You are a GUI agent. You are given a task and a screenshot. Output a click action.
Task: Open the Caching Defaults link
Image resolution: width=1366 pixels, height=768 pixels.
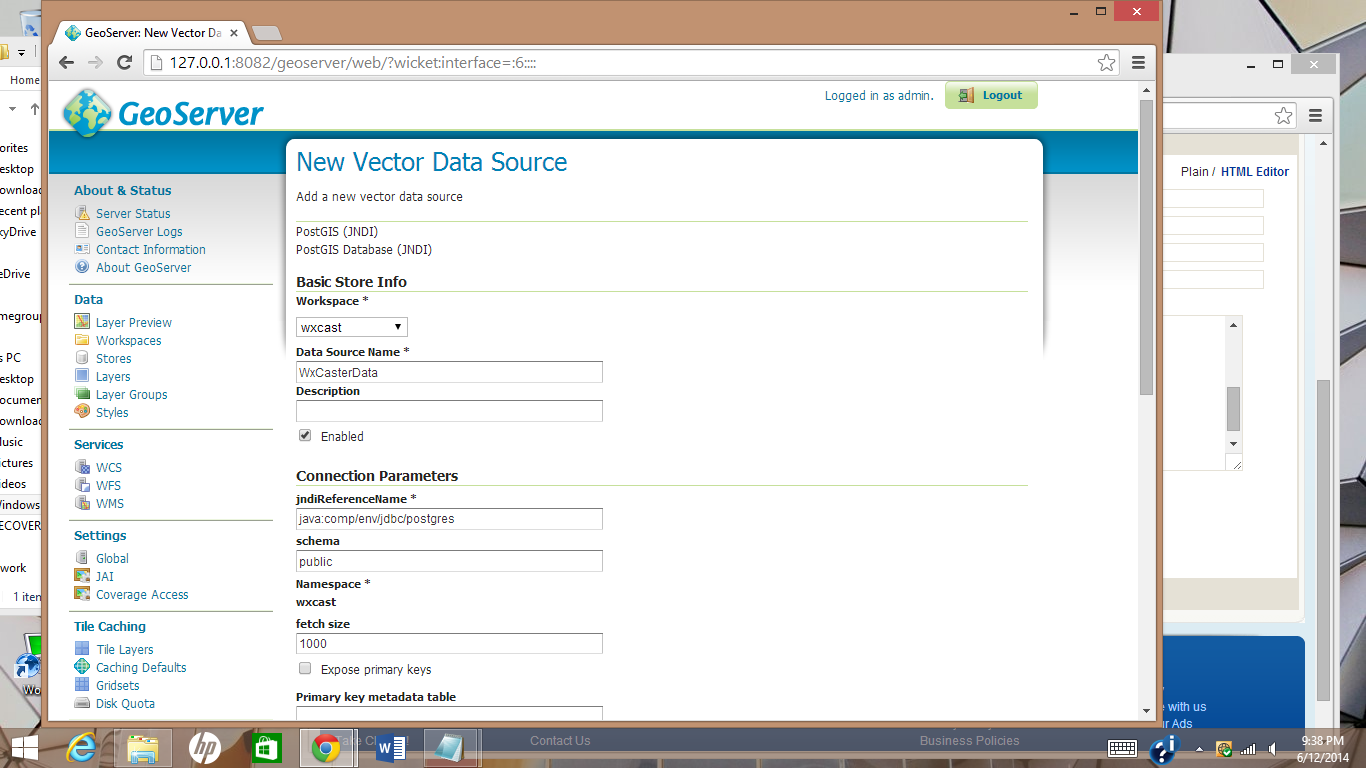click(141, 667)
